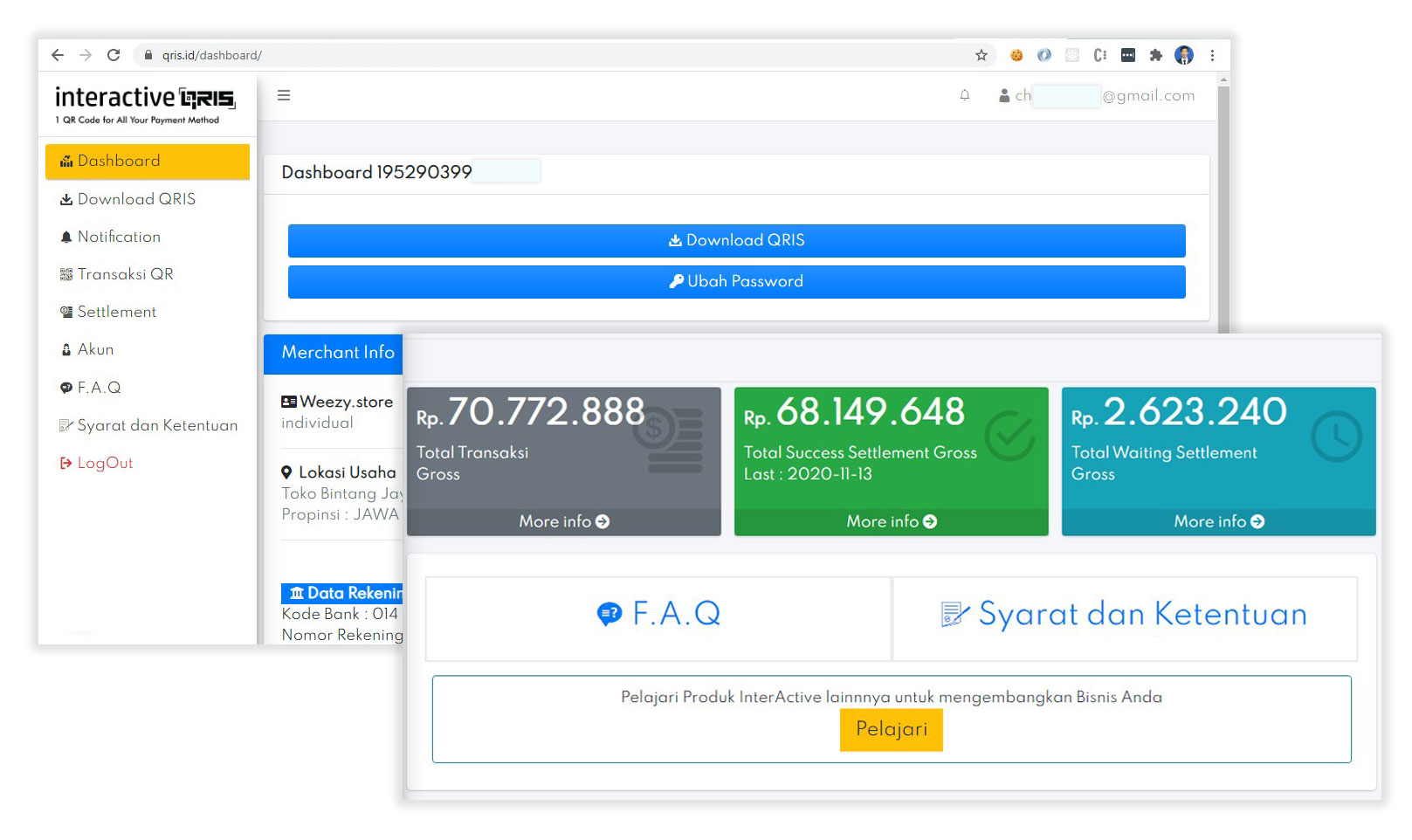Click the blue Download QRIS button

(x=737, y=241)
